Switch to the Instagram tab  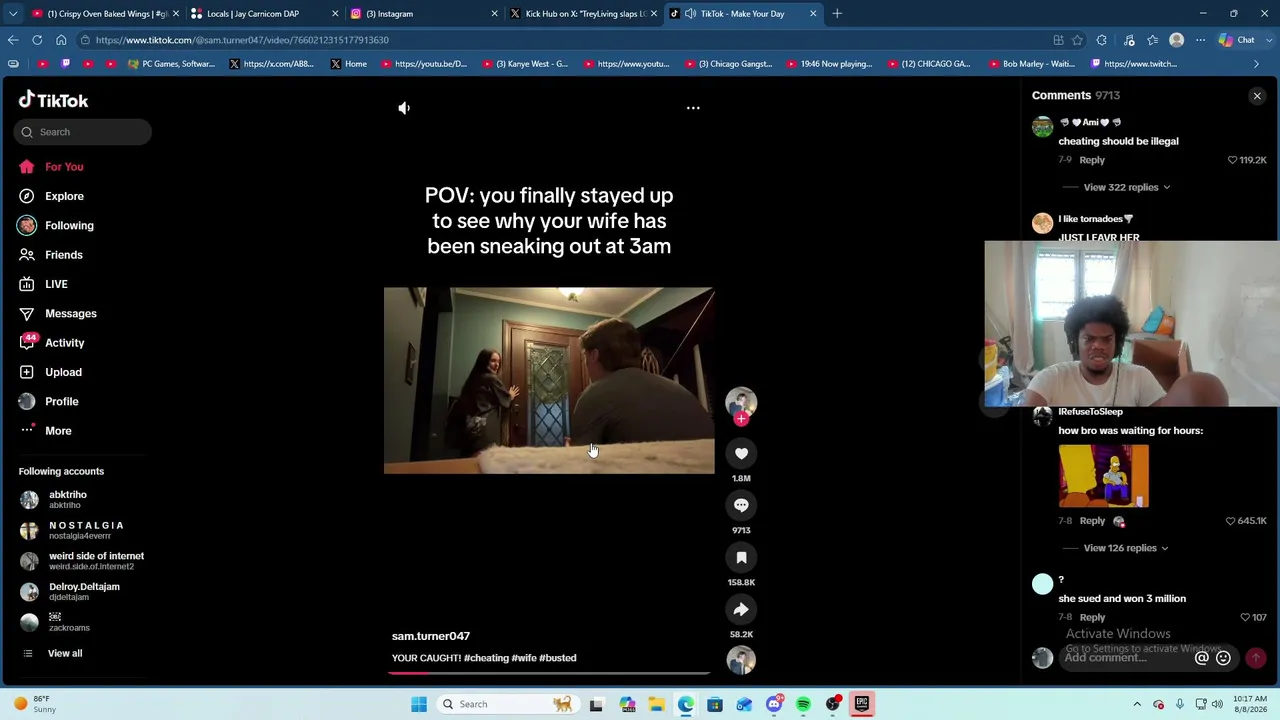click(x=424, y=14)
